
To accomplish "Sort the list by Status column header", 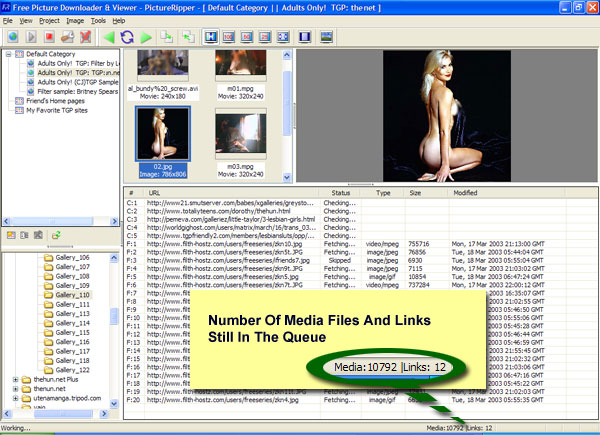I will [341, 193].
